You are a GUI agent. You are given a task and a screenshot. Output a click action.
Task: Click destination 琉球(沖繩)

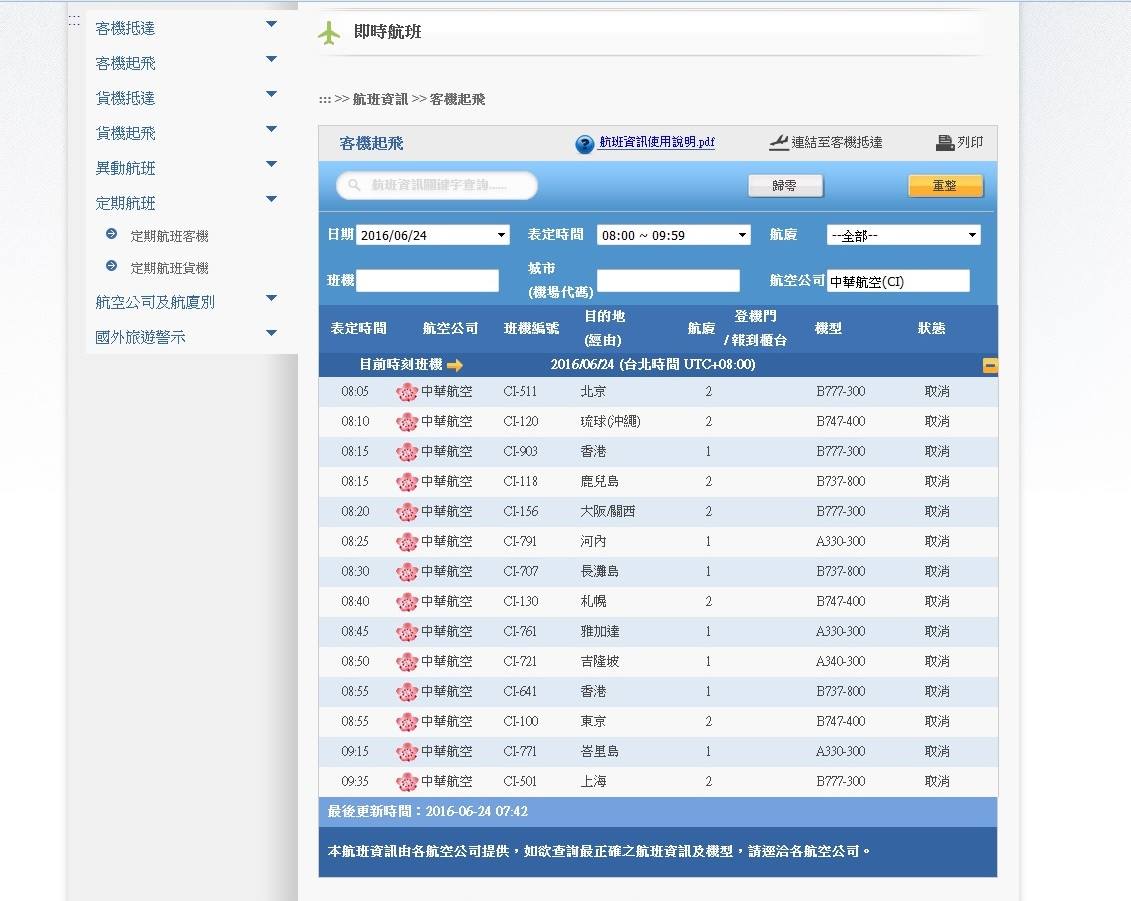tap(610, 422)
